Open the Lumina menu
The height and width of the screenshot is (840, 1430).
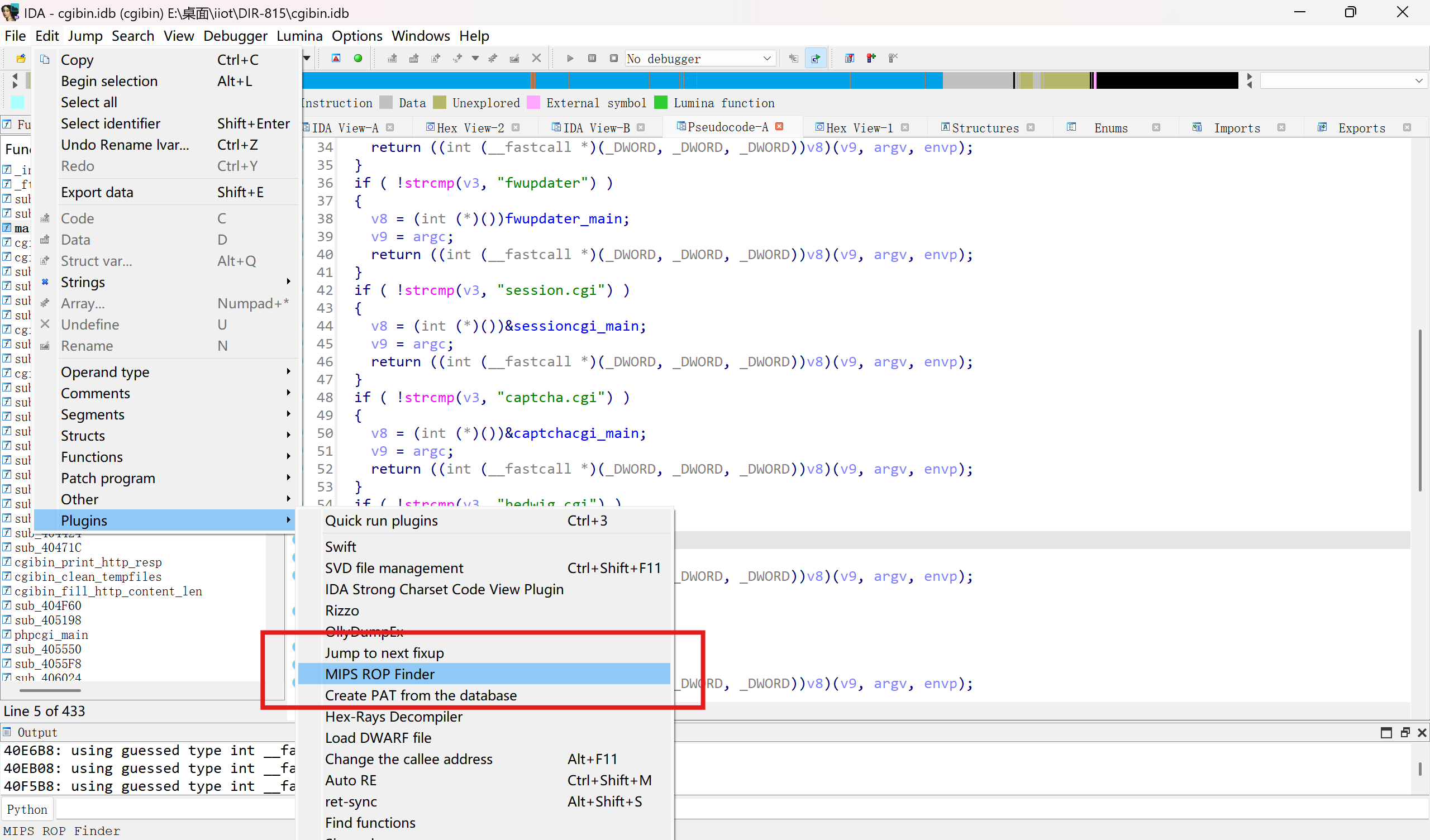point(299,36)
